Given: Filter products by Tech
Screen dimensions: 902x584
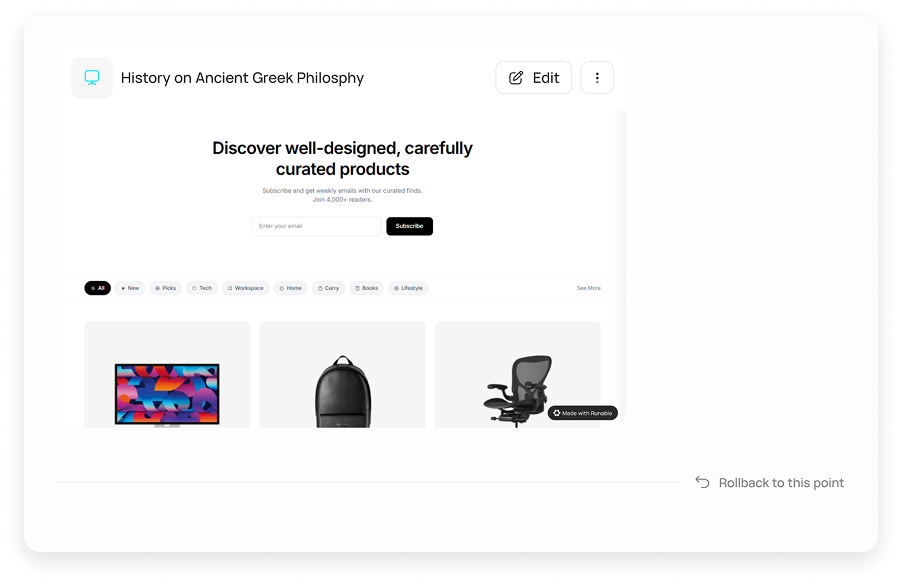Looking at the screenshot, I should click(x=202, y=288).
